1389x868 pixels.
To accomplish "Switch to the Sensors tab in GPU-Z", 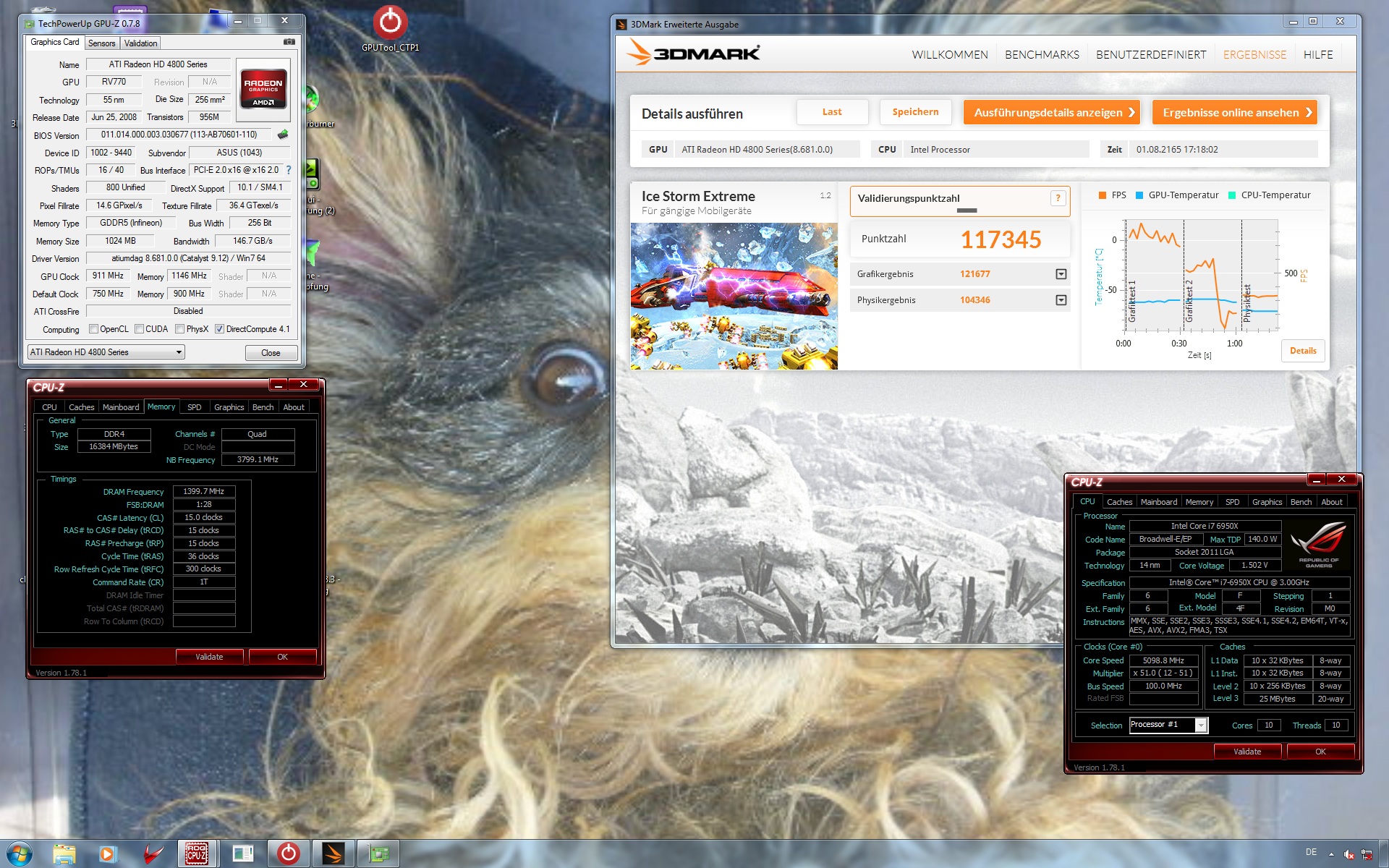I will coord(102,43).
